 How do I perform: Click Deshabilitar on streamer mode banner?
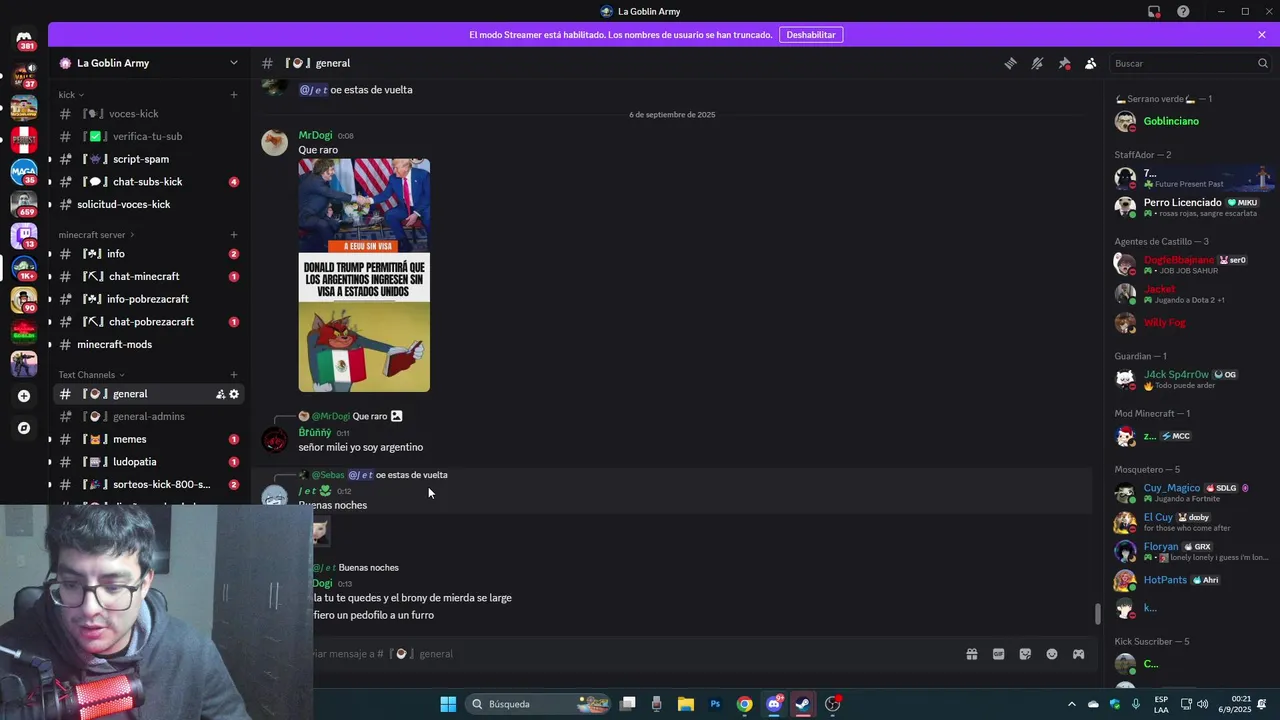(811, 35)
